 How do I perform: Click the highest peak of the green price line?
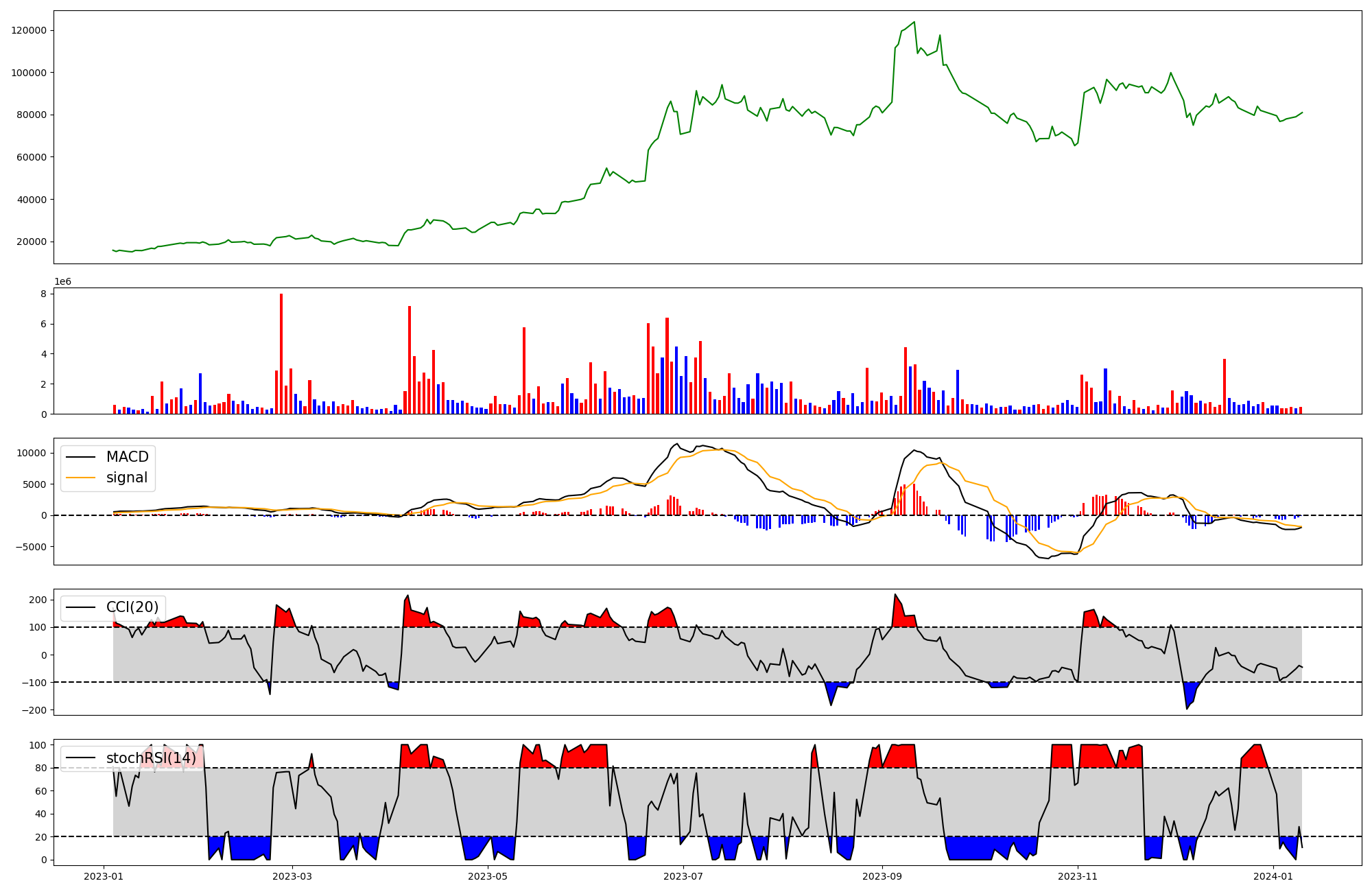914,22
